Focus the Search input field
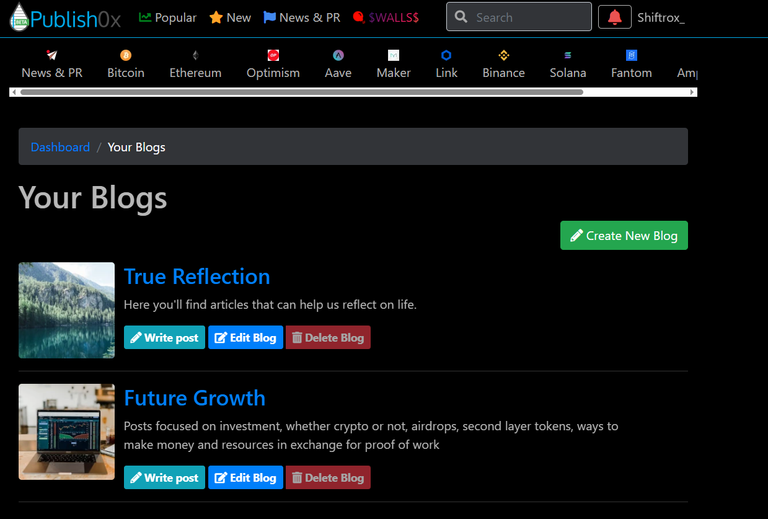 [519, 17]
